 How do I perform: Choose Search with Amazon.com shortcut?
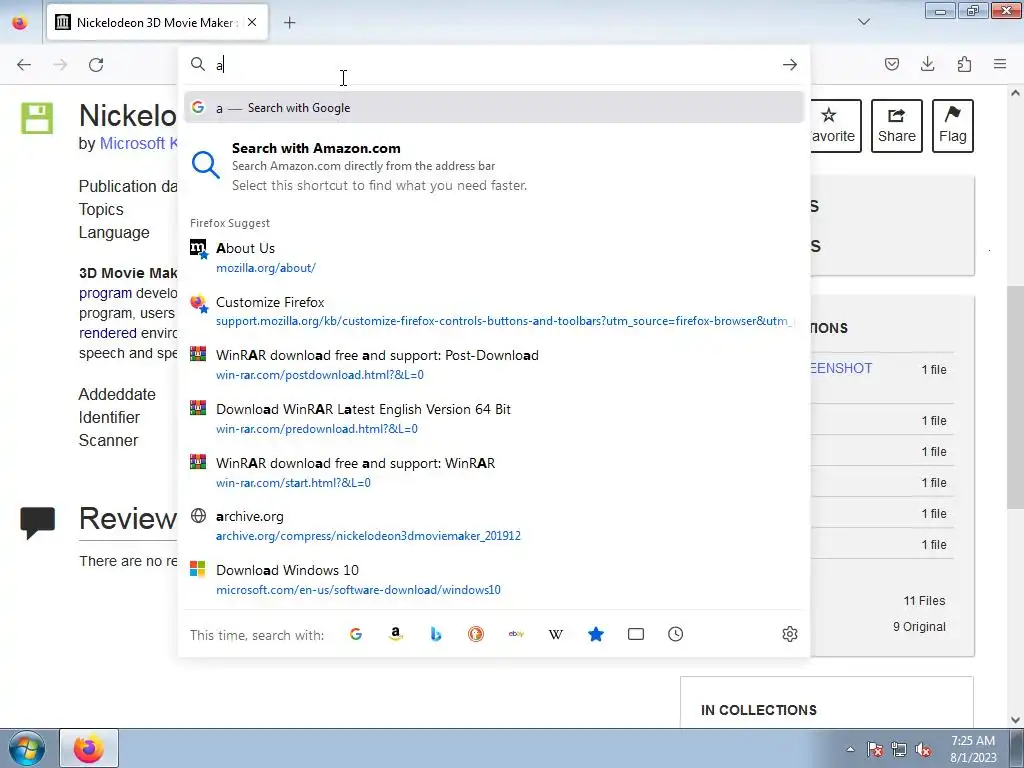click(x=494, y=166)
